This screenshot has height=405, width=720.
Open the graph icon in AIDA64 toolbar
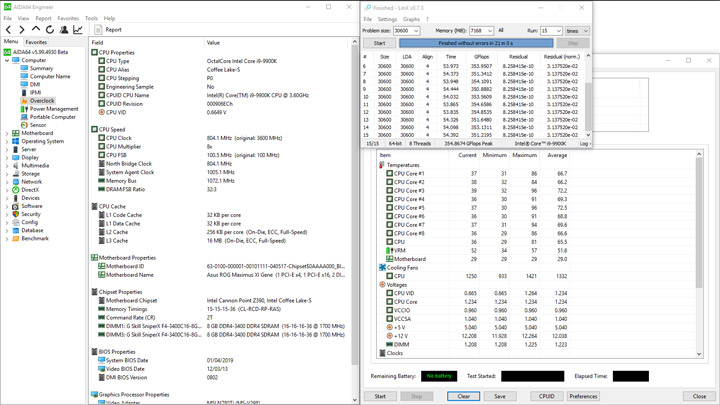pyautogui.click(x=78, y=29)
